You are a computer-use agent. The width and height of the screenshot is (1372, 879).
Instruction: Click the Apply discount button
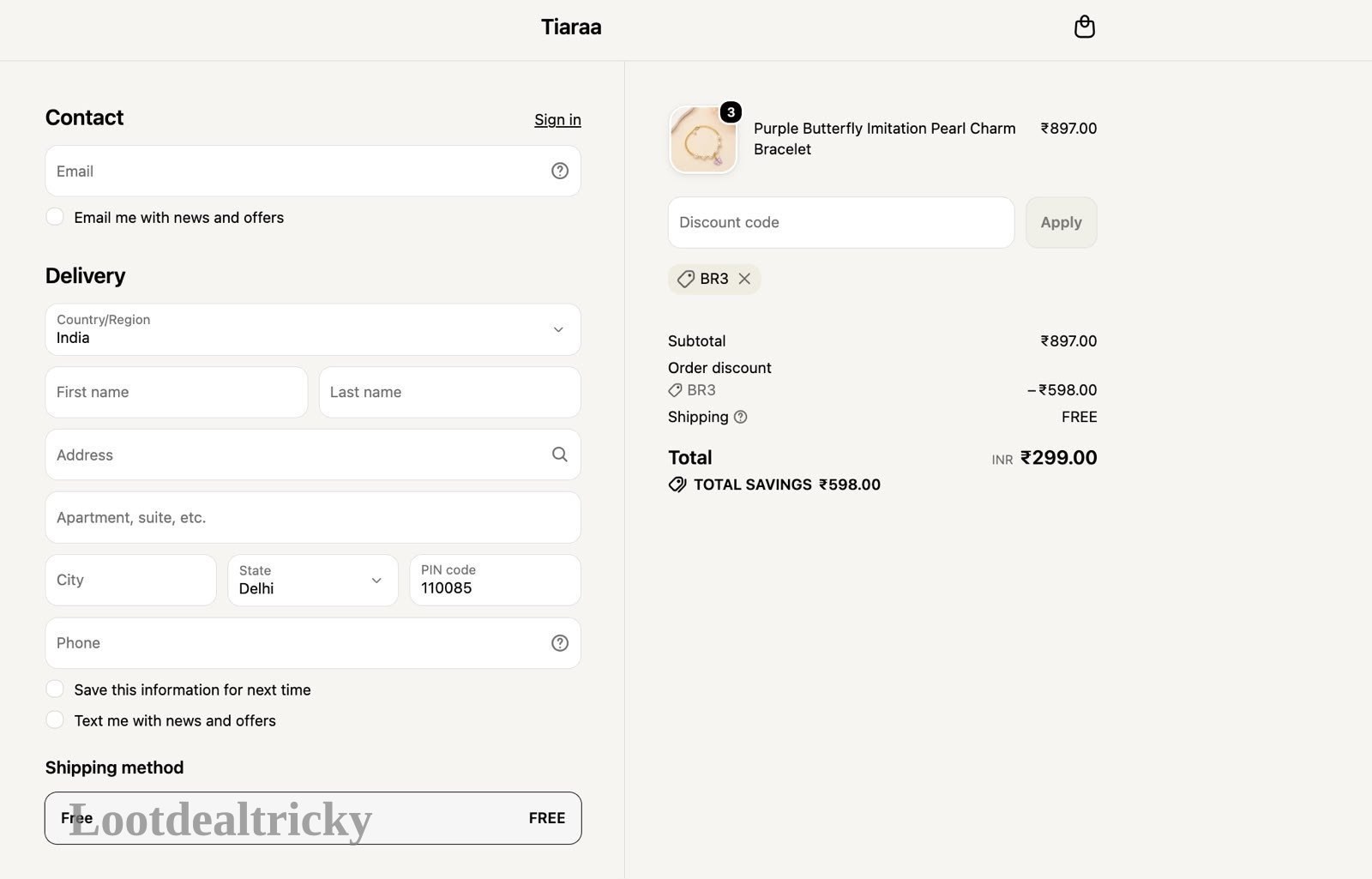click(1061, 222)
